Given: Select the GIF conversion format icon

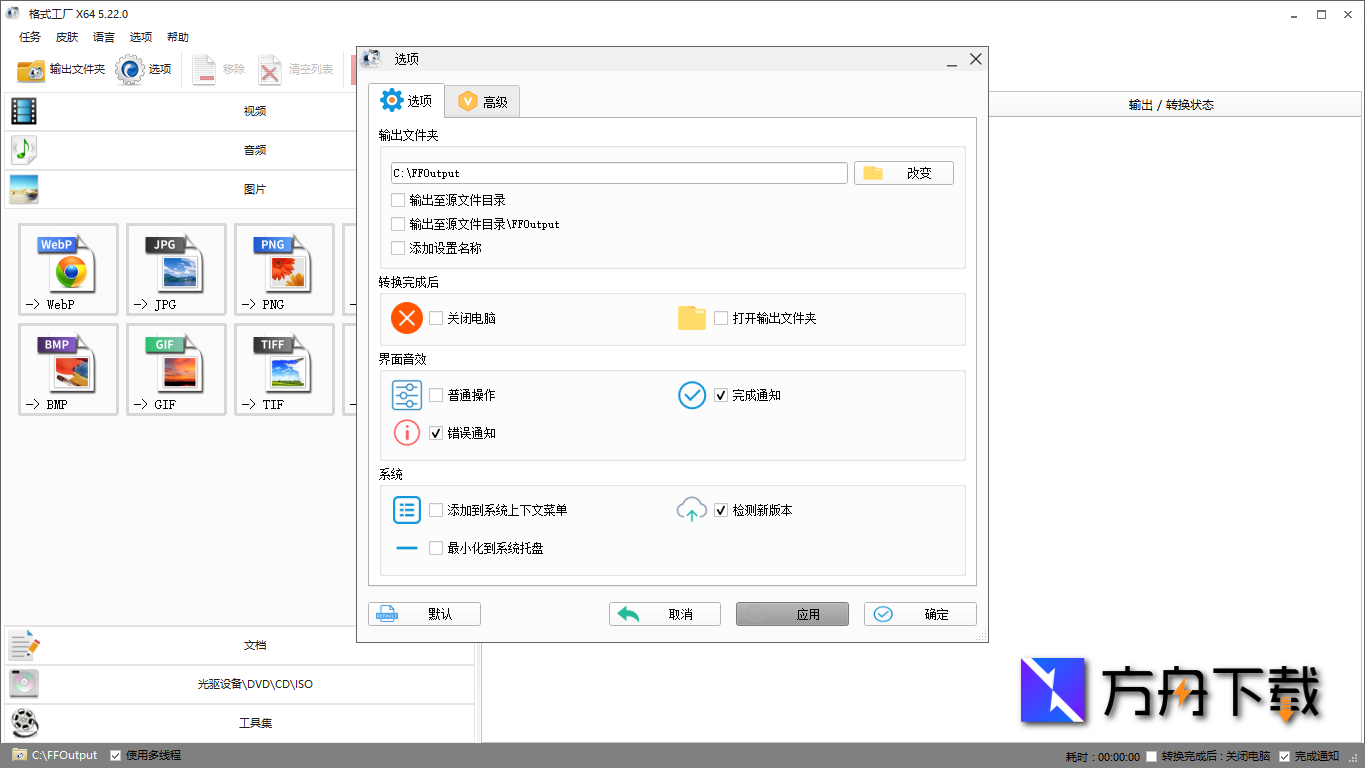Looking at the screenshot, I should (x=176, y=369).
